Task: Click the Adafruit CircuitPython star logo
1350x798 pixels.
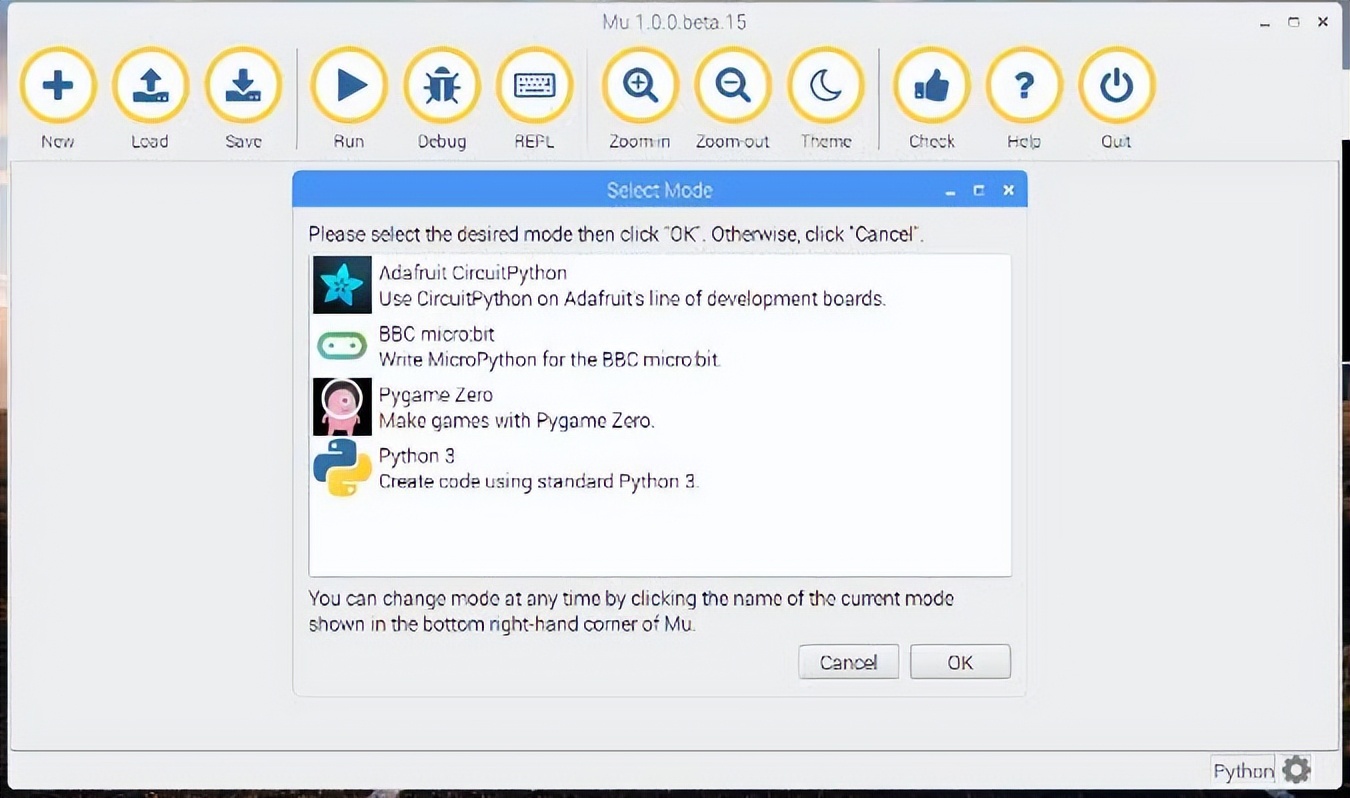Action: coord(342,285)
